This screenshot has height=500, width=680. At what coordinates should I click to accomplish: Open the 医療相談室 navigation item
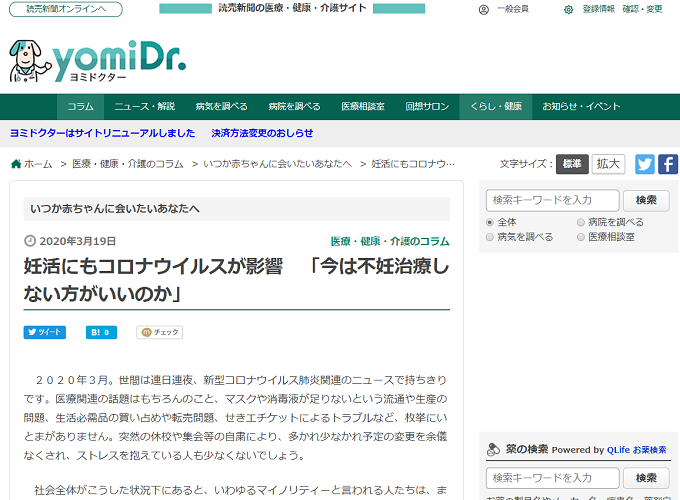(363, 107)
